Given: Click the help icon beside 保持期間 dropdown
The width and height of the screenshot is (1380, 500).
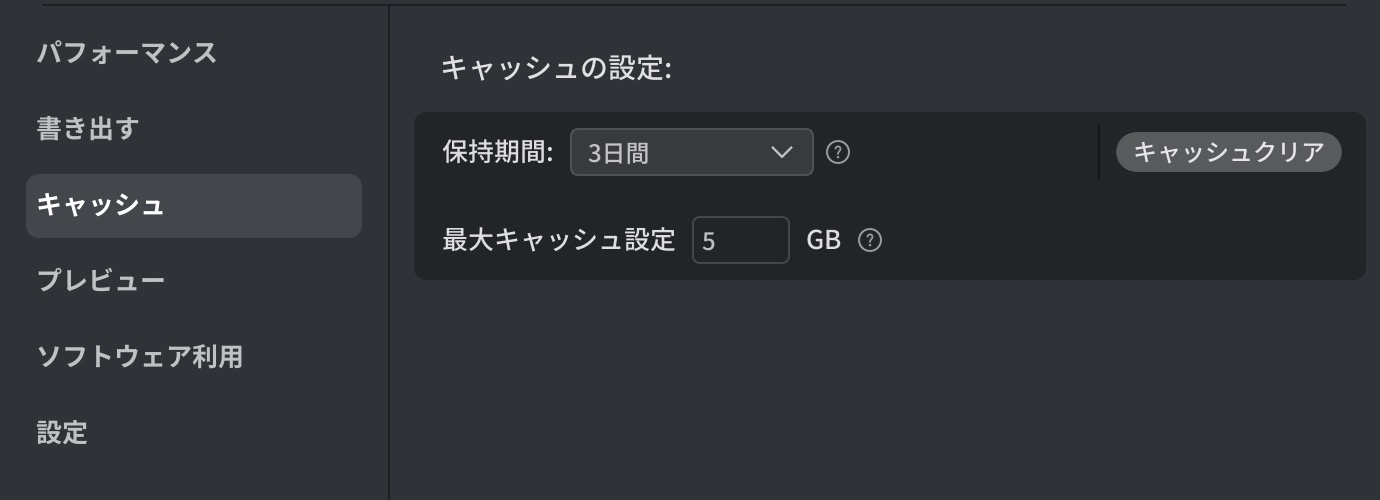Looking at the screenshot, I should [x=839, y=153].
